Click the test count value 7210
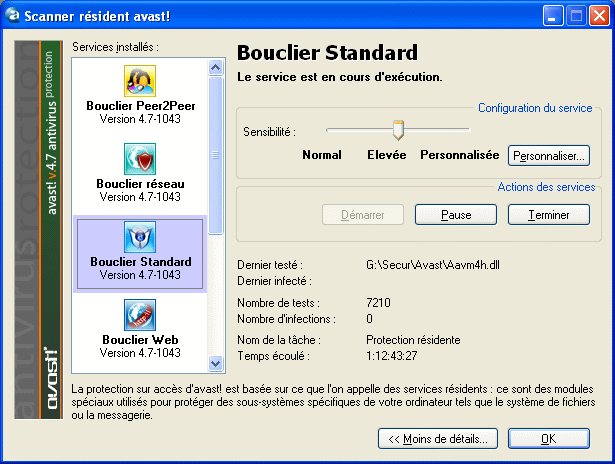 point(378,303)
